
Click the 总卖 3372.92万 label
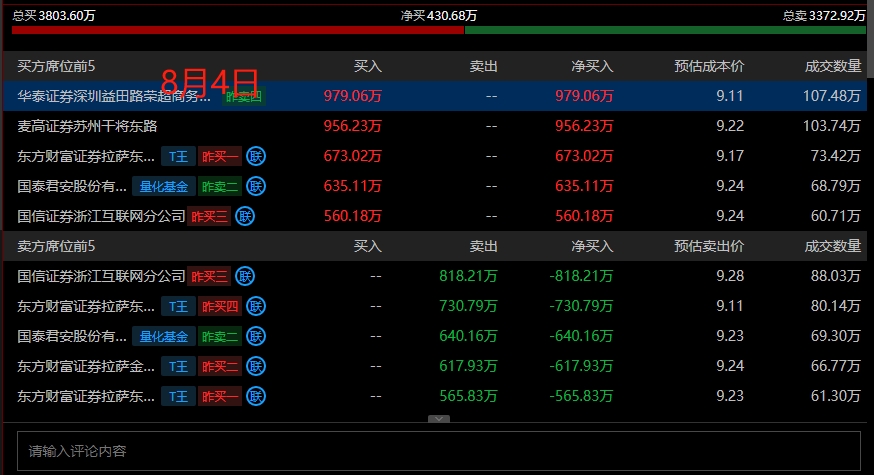tap(824, 16)
